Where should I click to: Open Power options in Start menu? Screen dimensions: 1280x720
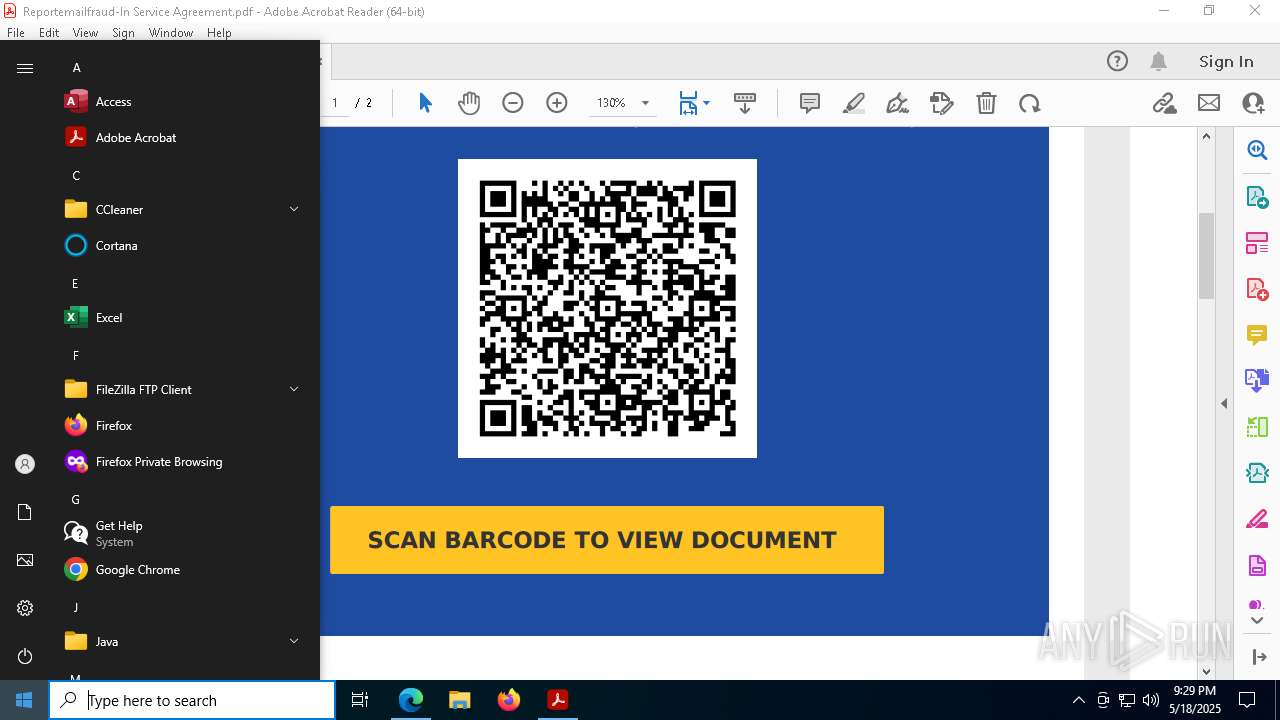(x=25, y=656)
